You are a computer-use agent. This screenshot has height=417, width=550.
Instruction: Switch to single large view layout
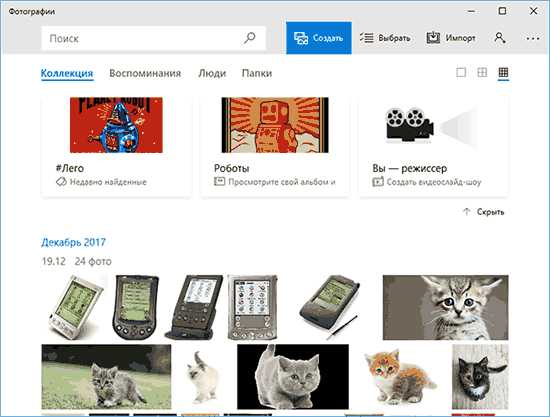point(461,73)
